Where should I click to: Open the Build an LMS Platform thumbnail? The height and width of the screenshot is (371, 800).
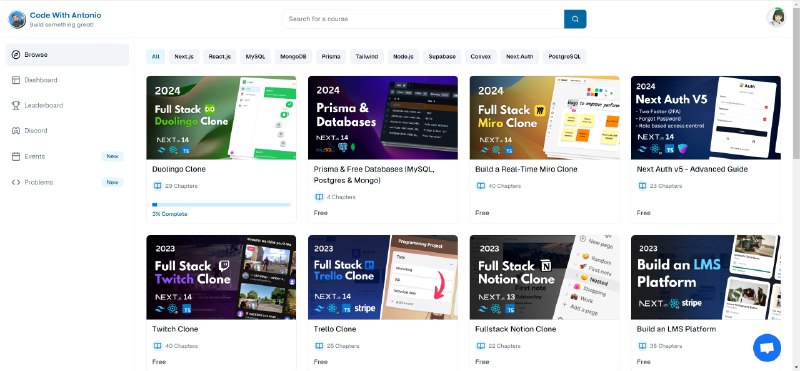pyautogui.click(x=706, y=278)
